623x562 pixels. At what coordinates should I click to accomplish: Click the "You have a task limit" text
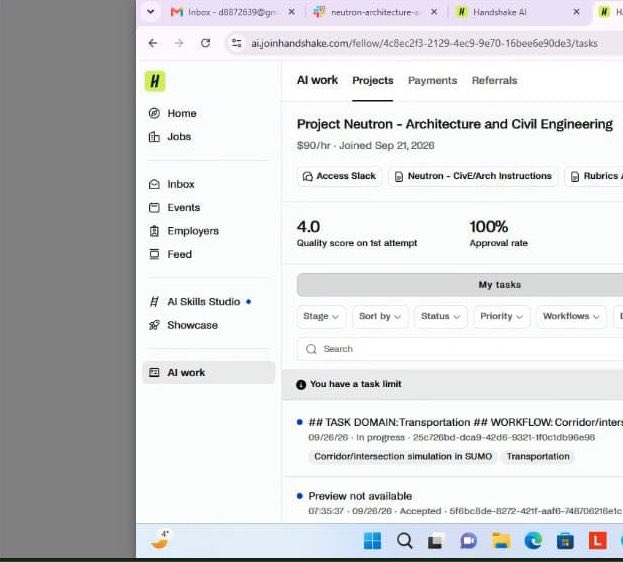click(356, 384)
